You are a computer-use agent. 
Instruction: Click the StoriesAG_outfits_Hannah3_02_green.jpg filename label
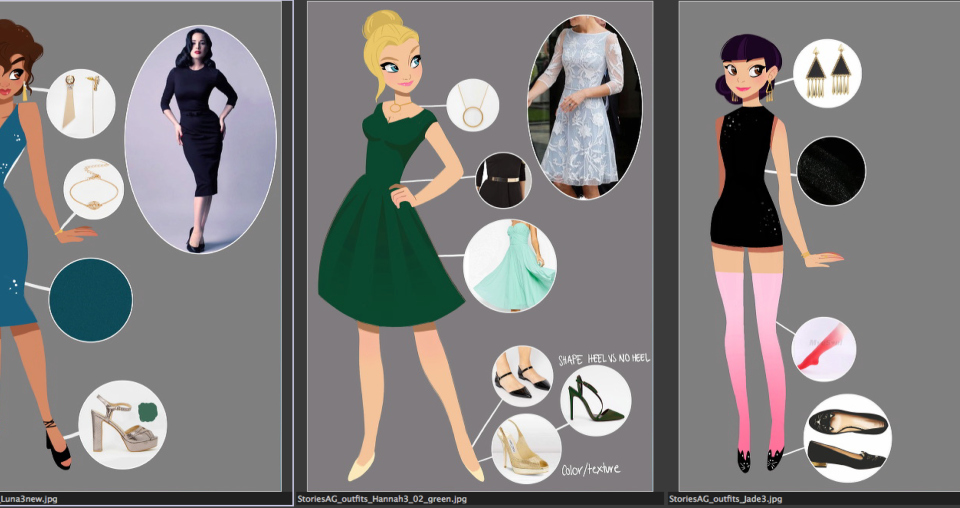[382, 498]
